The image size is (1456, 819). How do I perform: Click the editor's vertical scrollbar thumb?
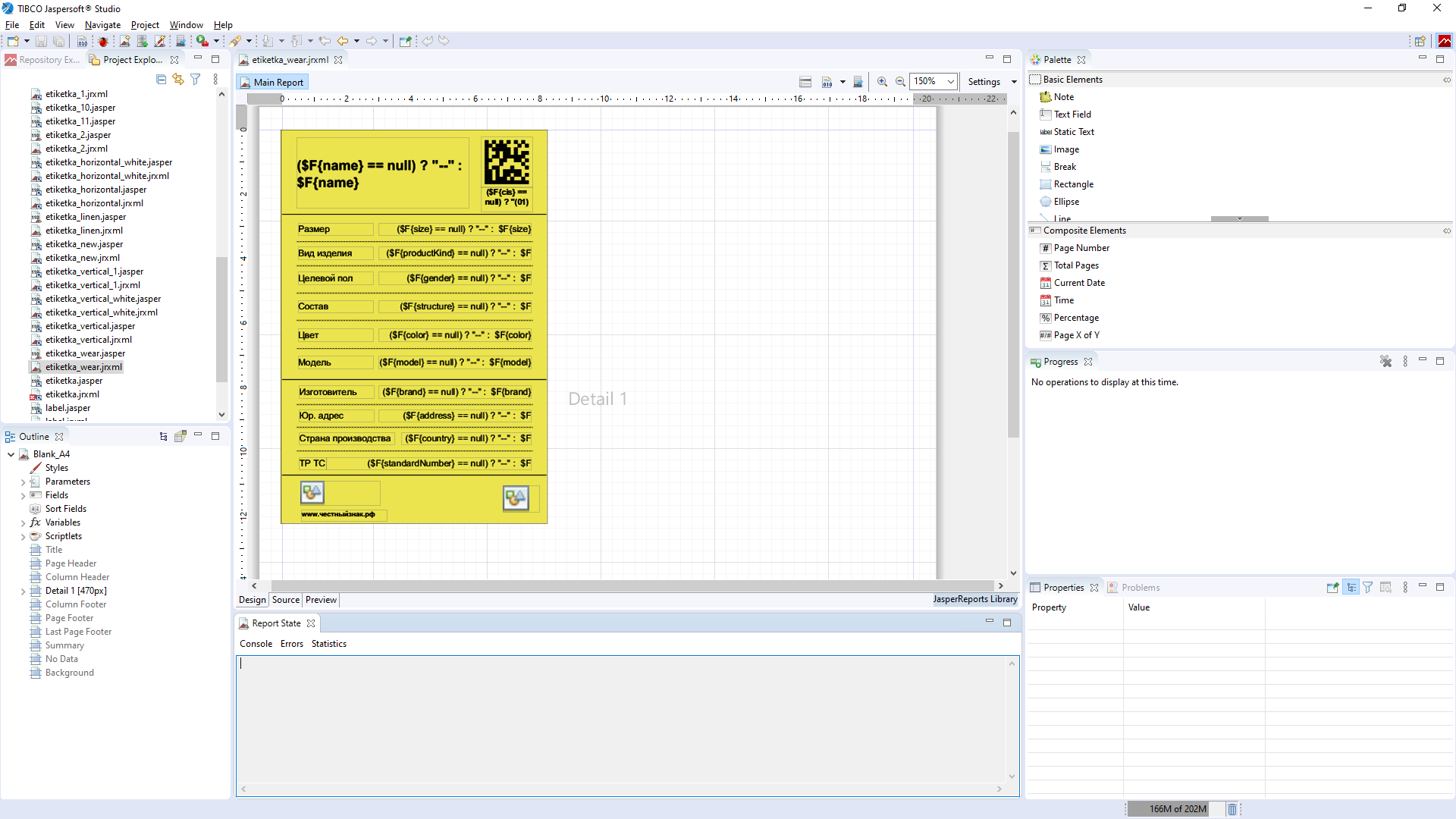click(1013, 284)
